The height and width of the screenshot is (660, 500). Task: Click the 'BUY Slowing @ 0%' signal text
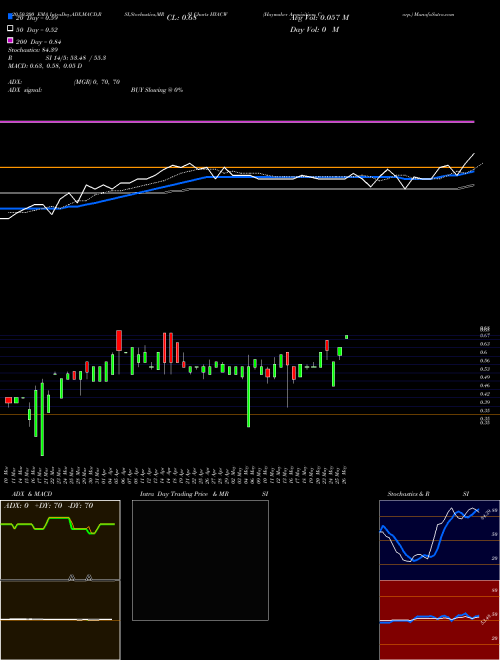coord(157,90)
